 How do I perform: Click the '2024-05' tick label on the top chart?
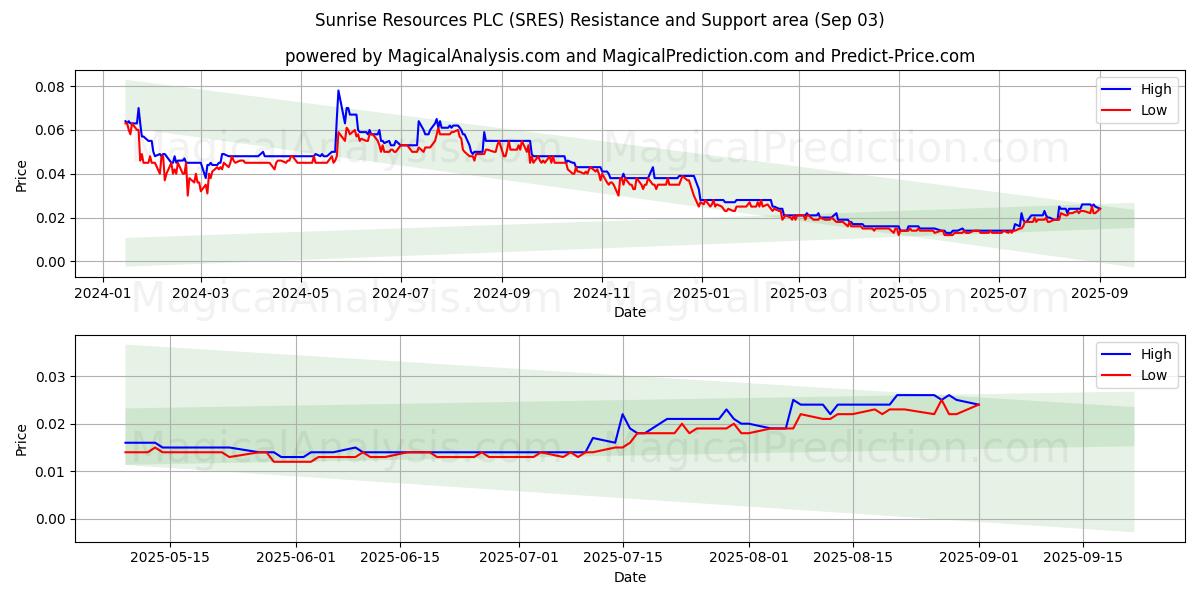click(301, 294)
